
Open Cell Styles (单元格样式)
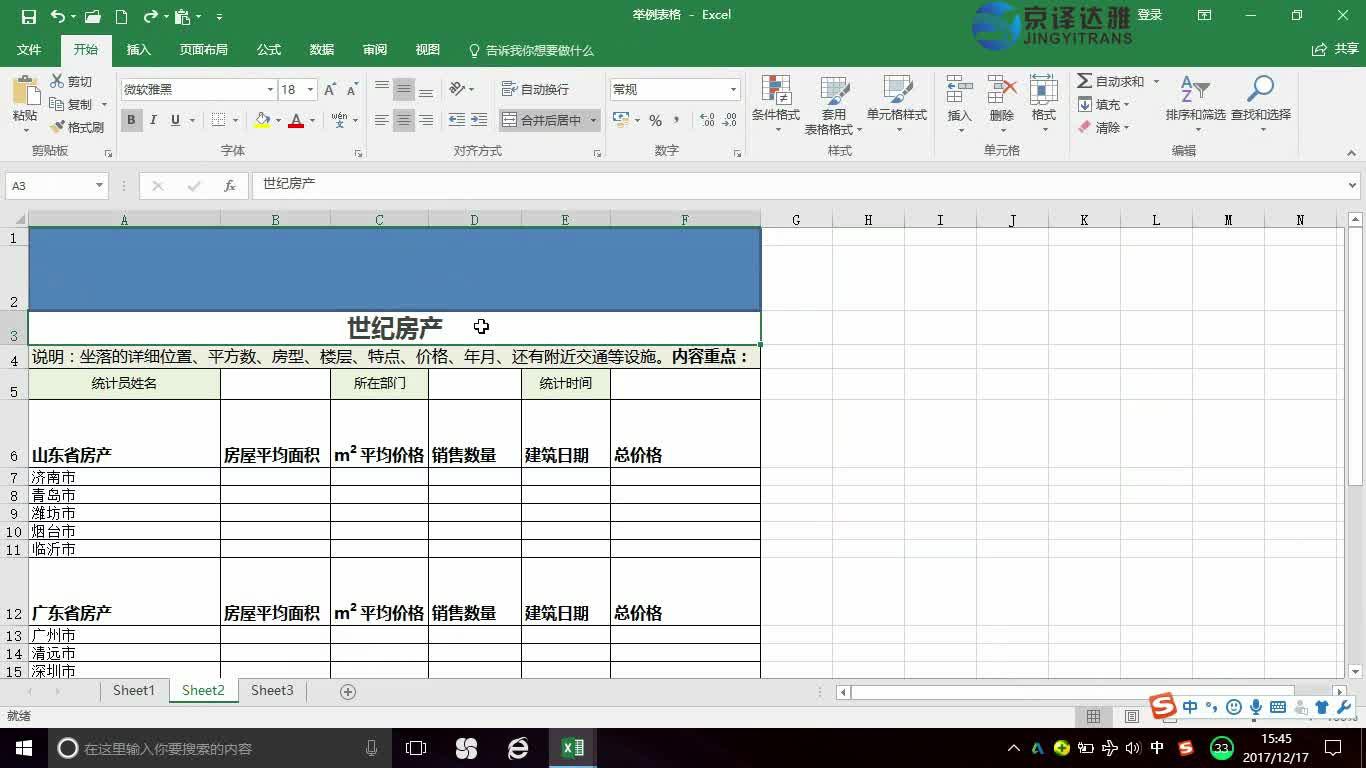pyautogui.click(x=897, y=104)
